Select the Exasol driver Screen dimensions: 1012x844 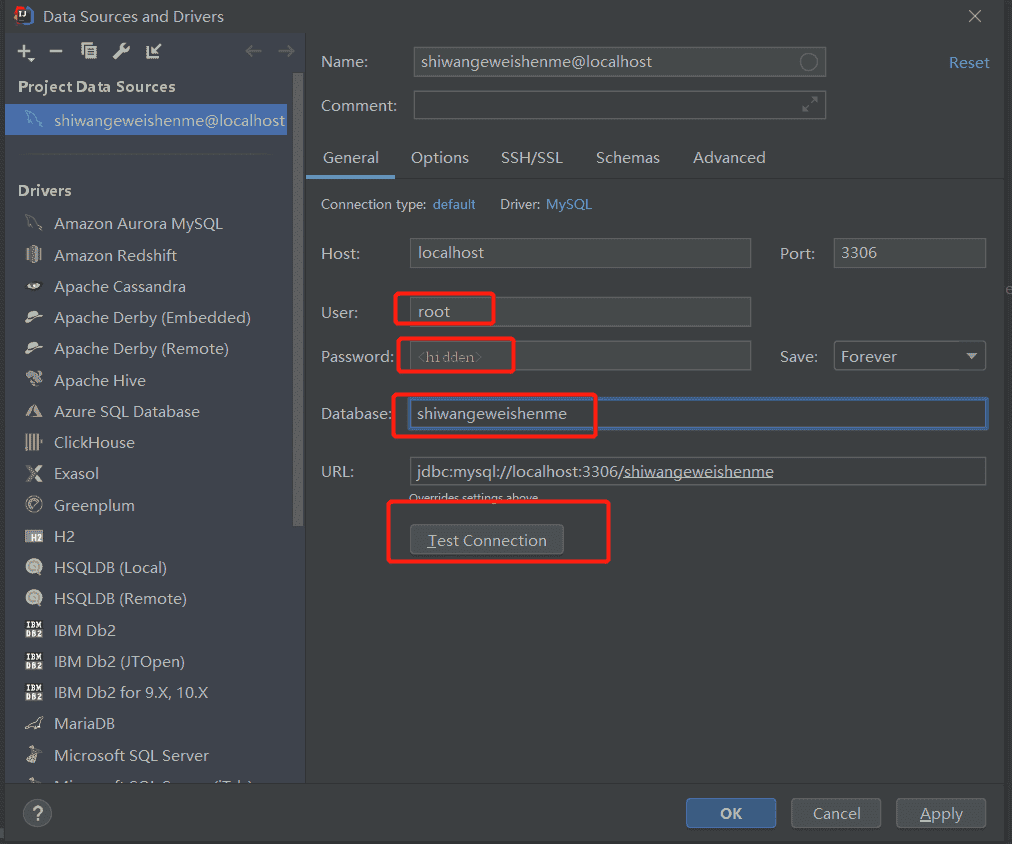click(x=76, y=473)
